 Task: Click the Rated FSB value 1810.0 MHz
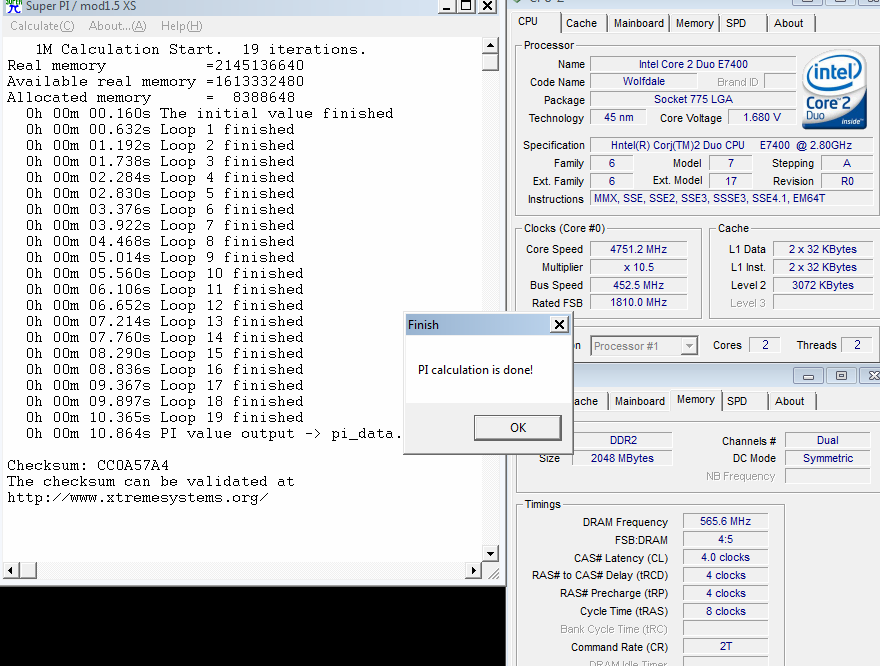point(639,302)
